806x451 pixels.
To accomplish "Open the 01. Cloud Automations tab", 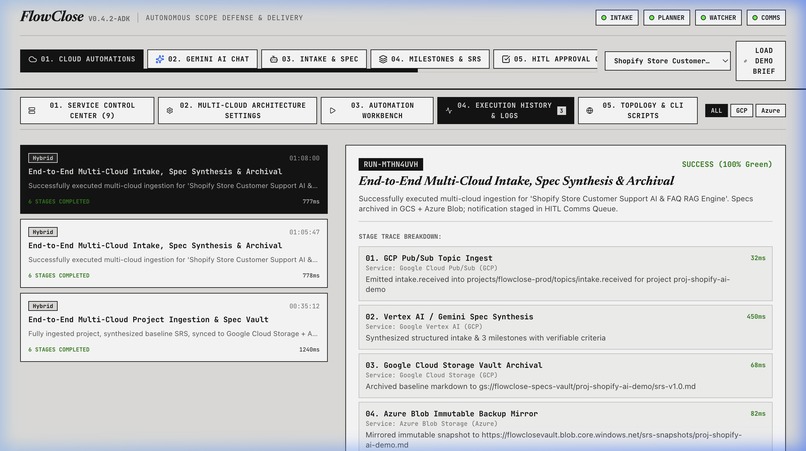I will pyautogui.click(x=82, y=60).
